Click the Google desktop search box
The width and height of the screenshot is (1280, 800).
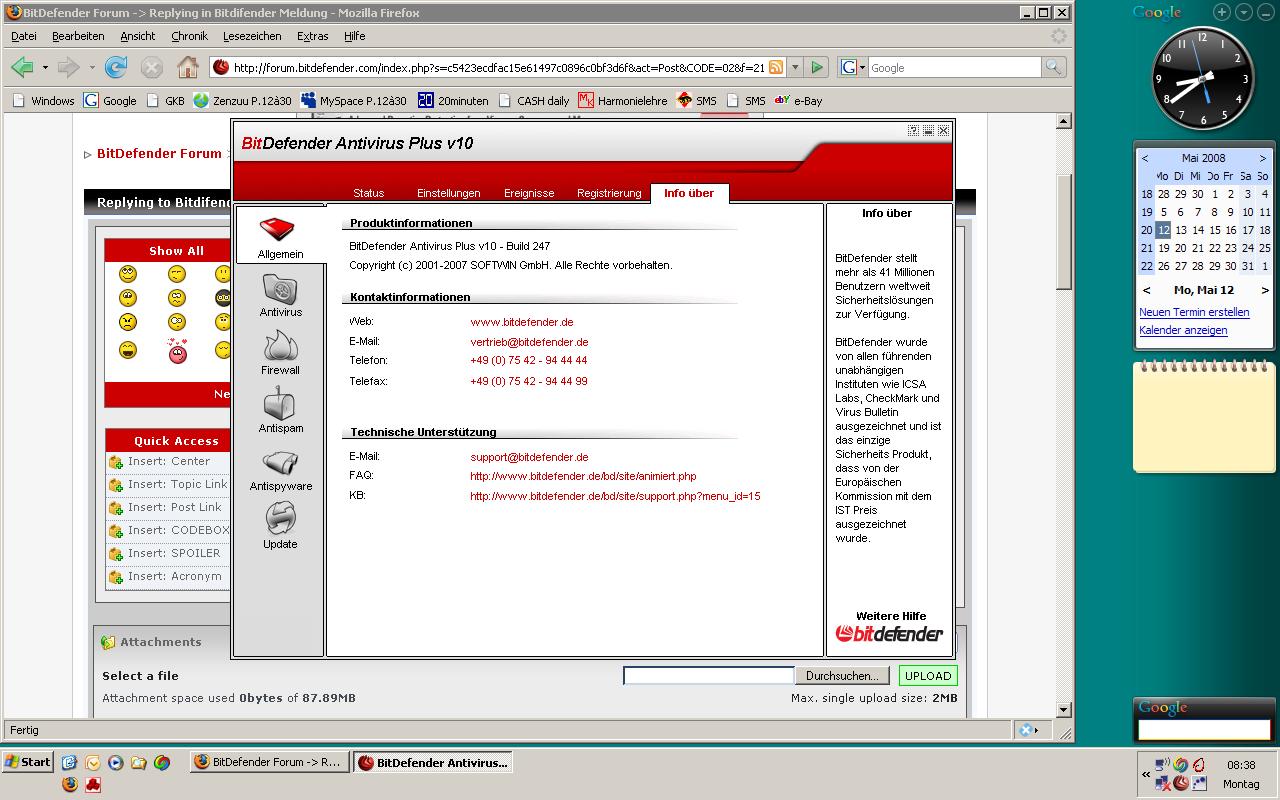(1203, 730)
